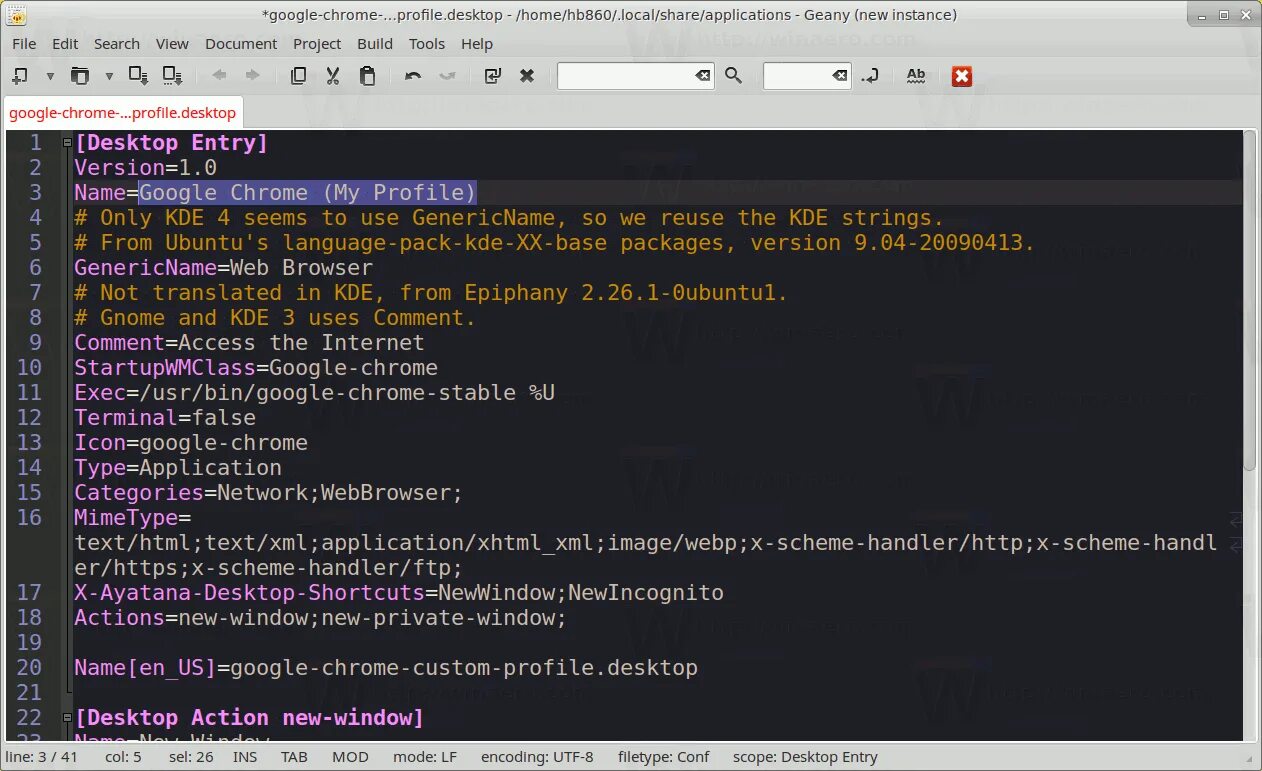Click the 'Terminal=false' line
1262x771 pixels.
pos(165,418)
